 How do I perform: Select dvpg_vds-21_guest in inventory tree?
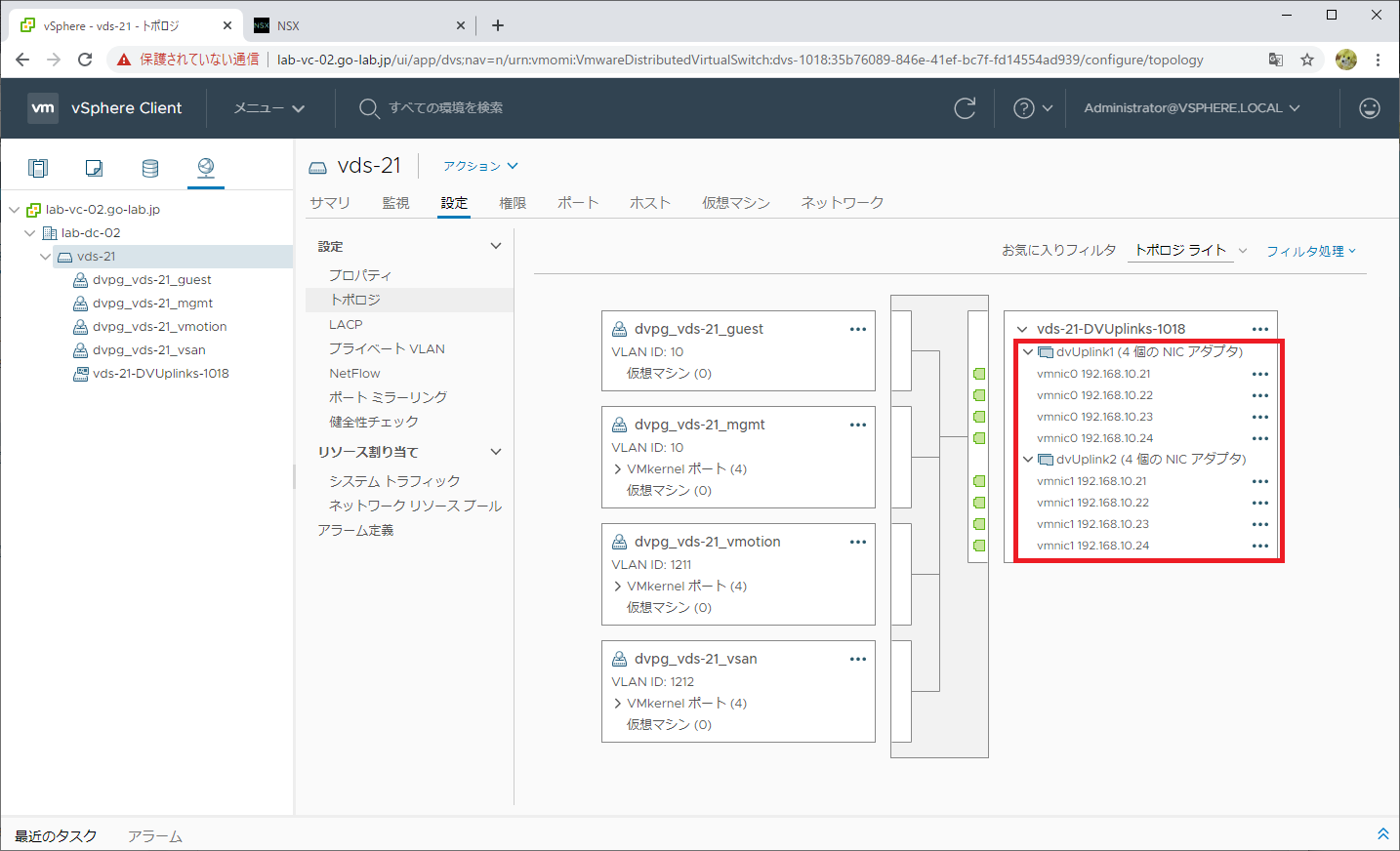tap(152, 280)
